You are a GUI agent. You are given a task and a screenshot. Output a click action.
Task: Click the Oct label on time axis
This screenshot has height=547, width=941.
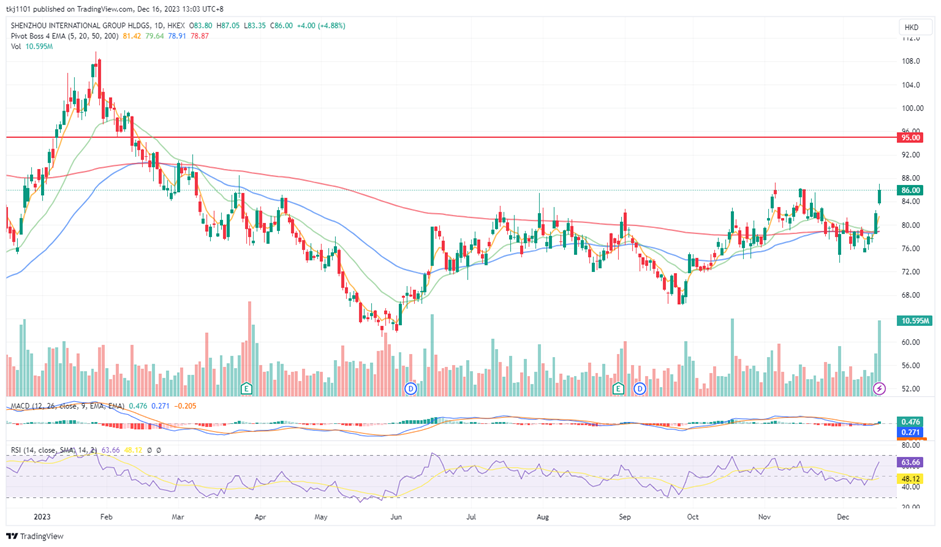693,517
